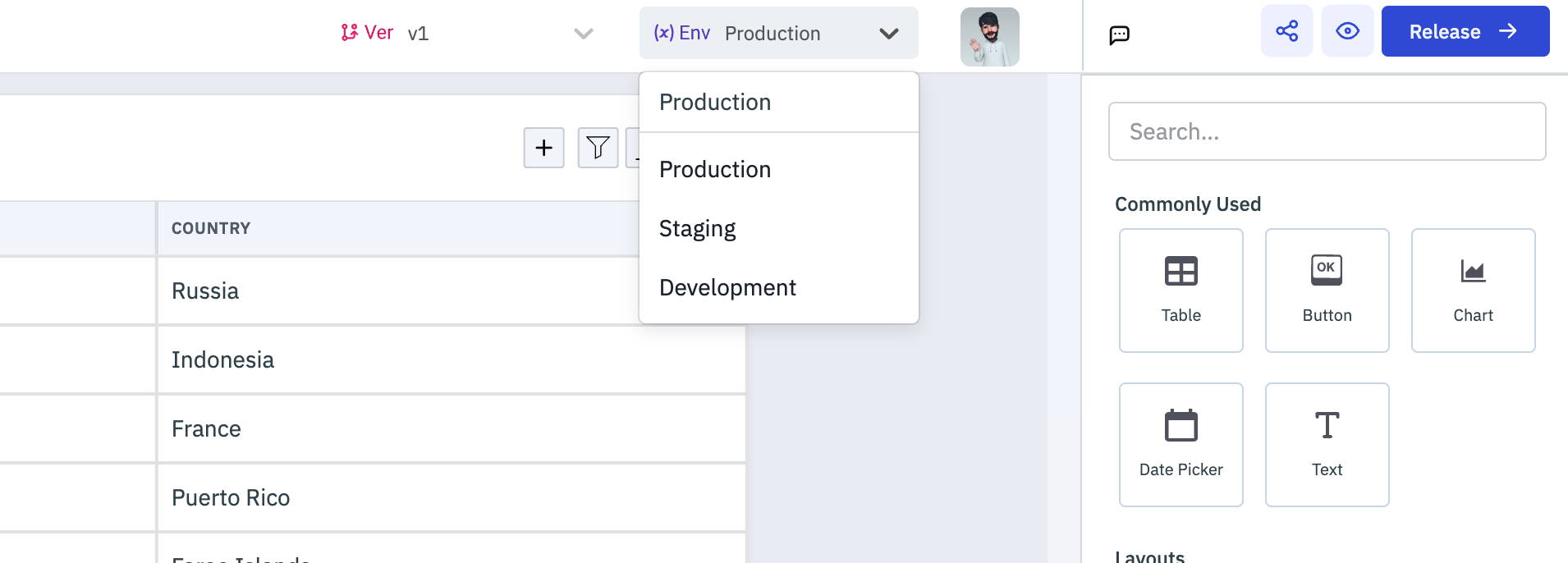Click the user avatar picture
Viewport: 1568px width, 563px height.
click(x=989, y=37)
